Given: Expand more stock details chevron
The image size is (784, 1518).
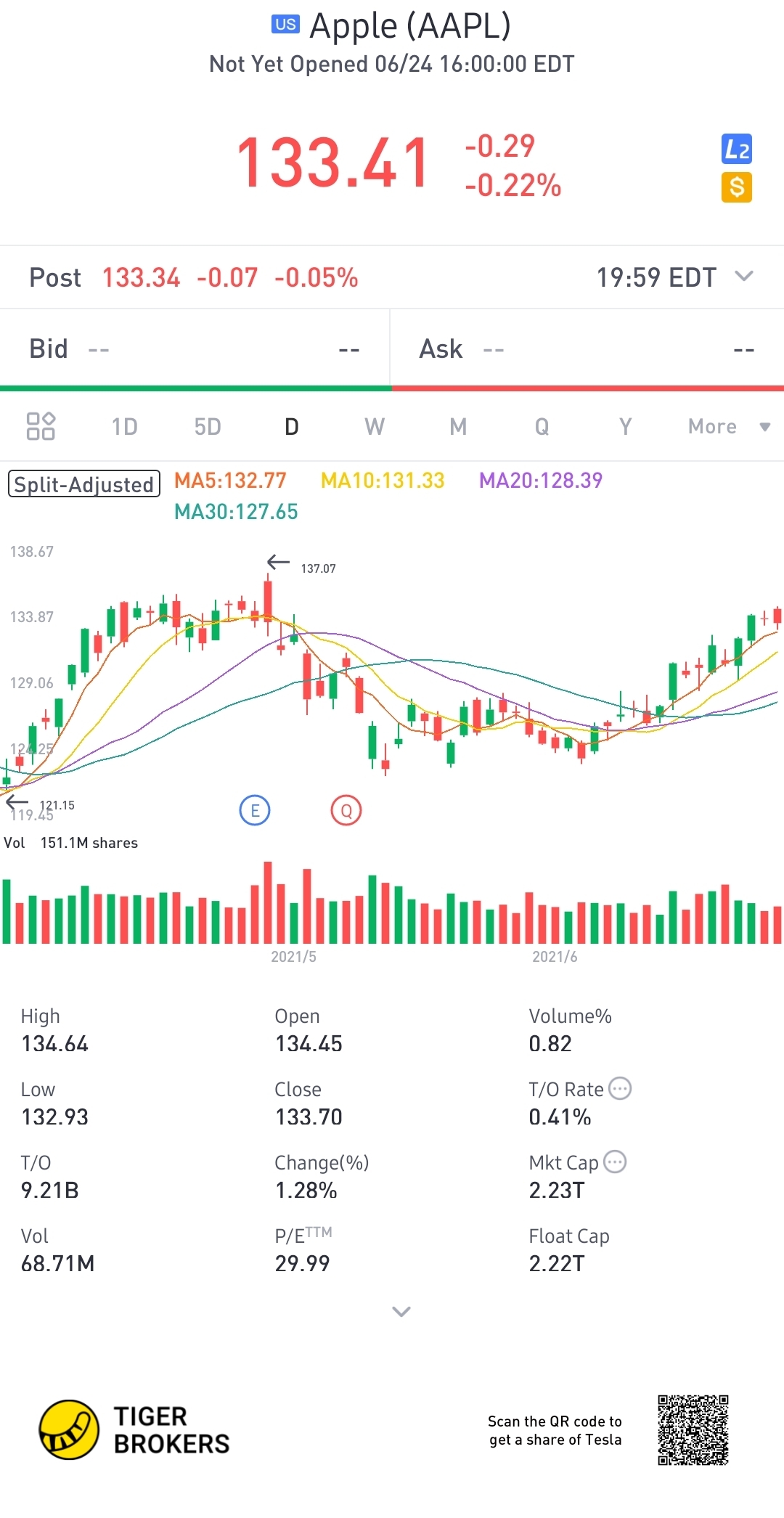Looking at the screenshot, I should (x=401, y=1311).
